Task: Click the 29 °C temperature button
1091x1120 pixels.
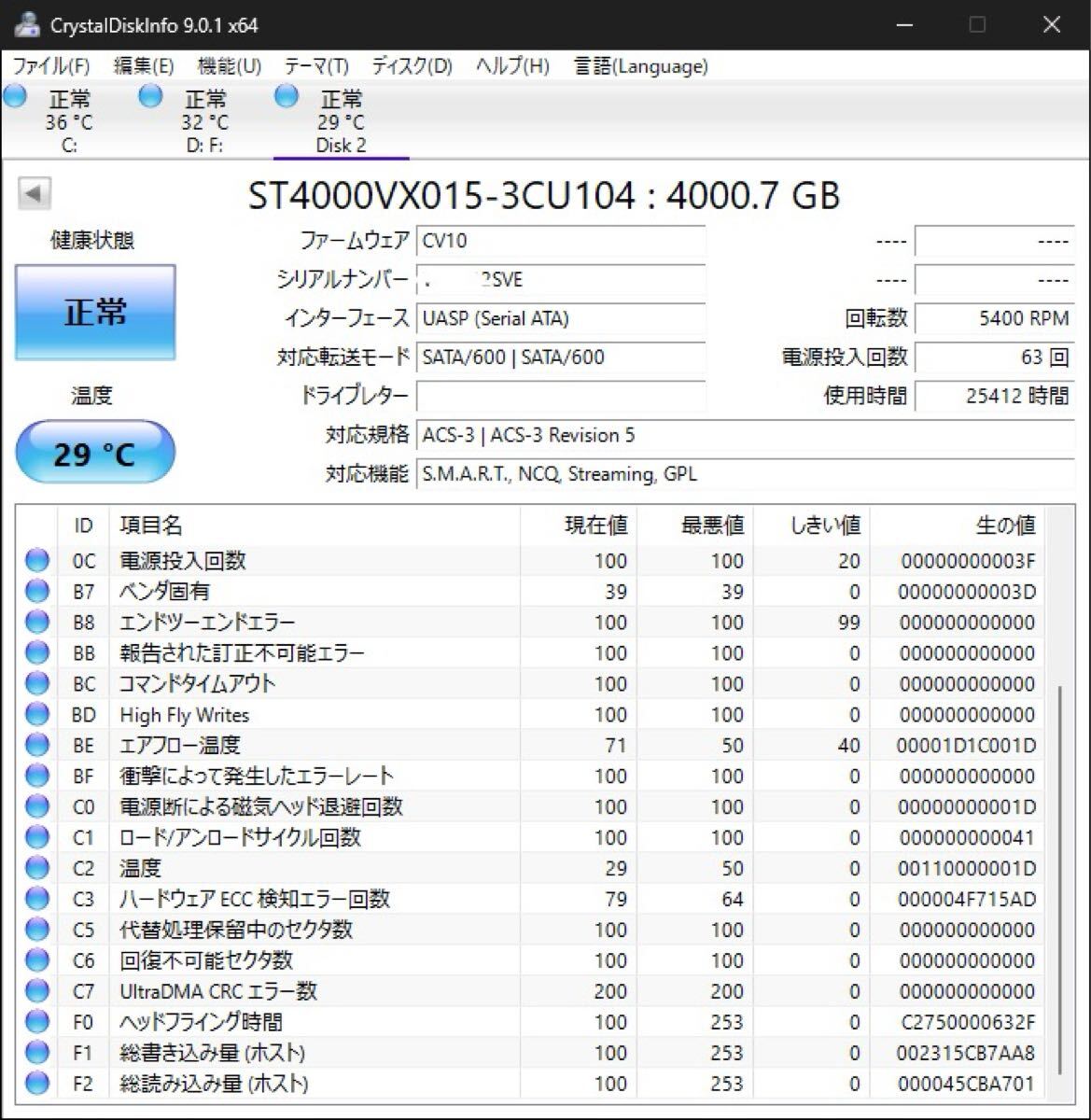Action: [95, 454]
